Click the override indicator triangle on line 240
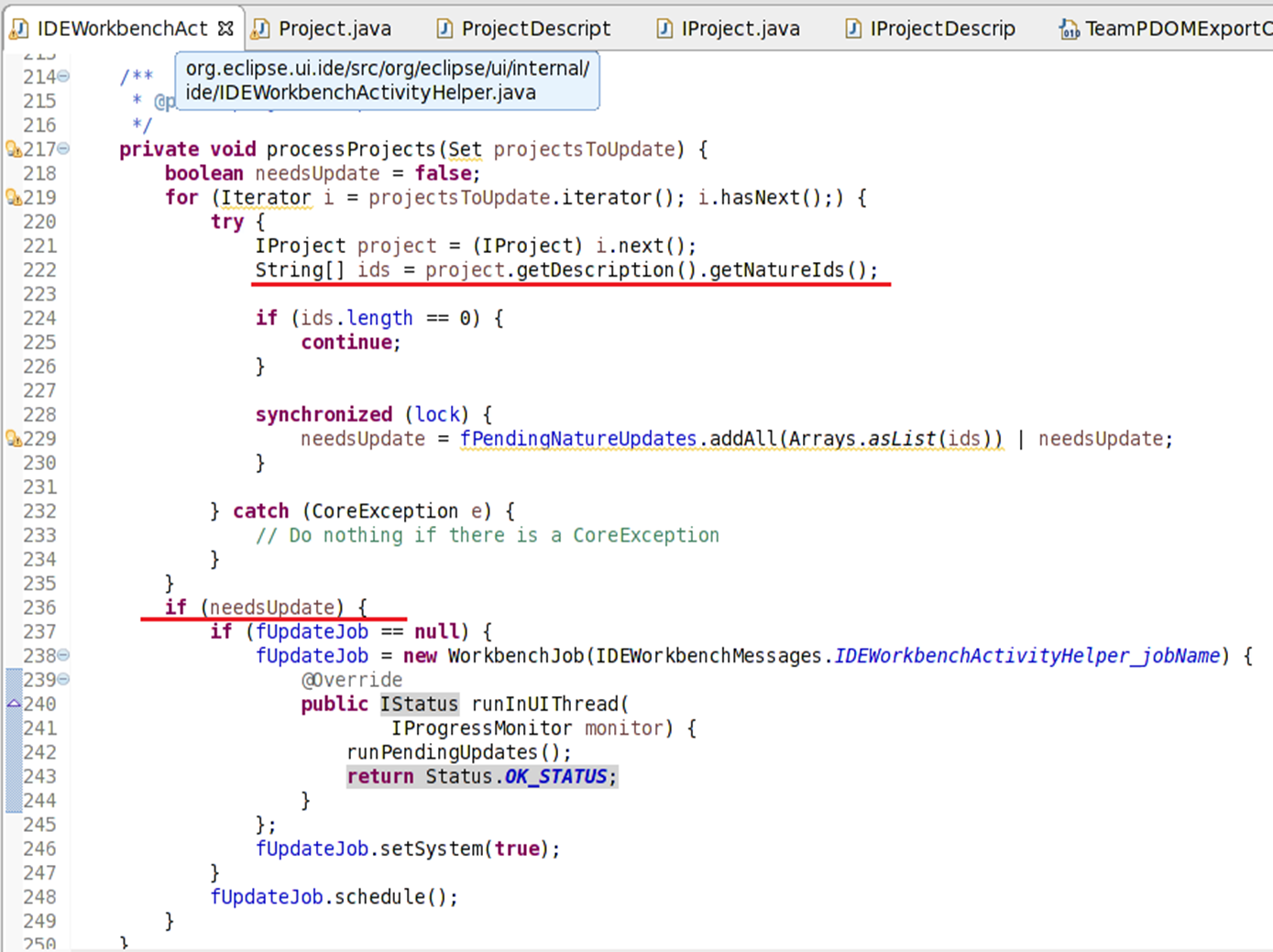 [13, 704]
